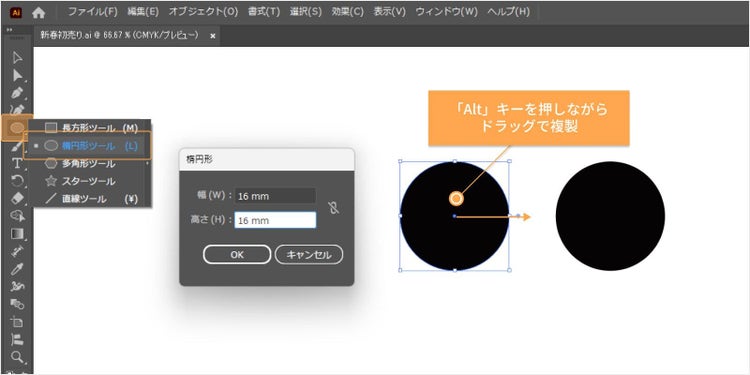The width and height of the screenshot is (750, 375).
Task: Click the 楕円形 dialog title bar
Action: (267, 160)
